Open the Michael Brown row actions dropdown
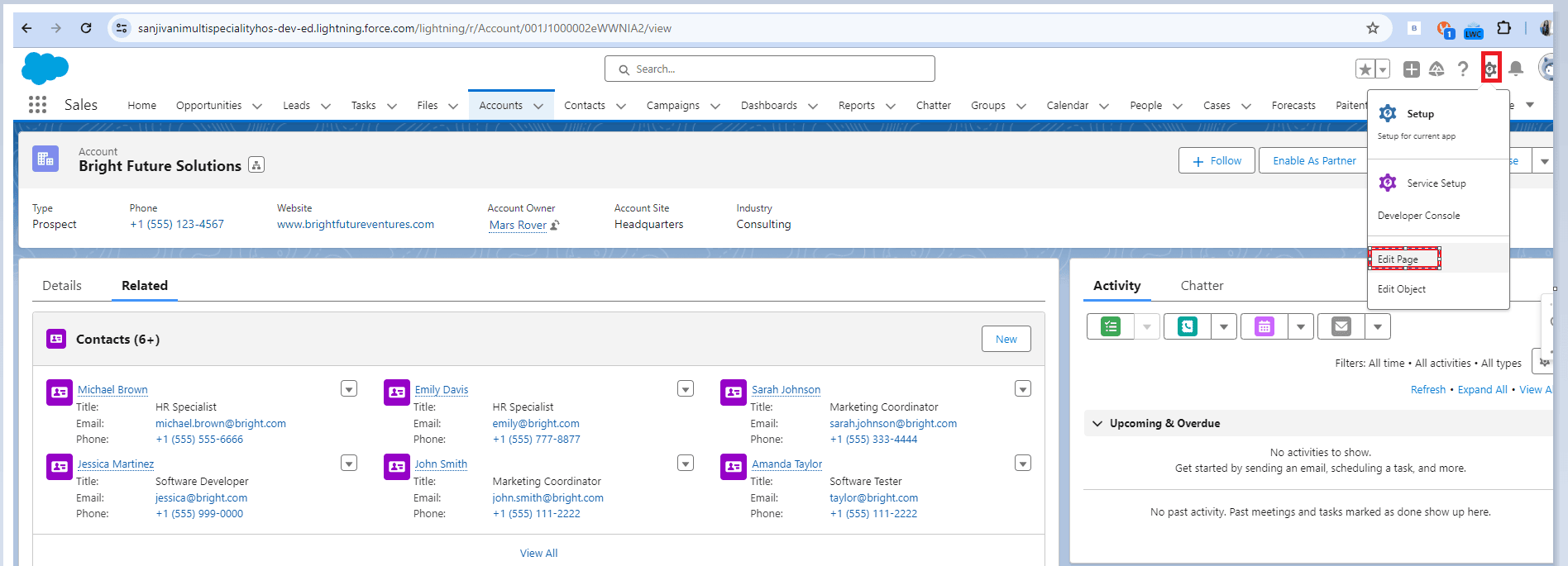Screen dimensions: 1568x566 coord(349,389)
